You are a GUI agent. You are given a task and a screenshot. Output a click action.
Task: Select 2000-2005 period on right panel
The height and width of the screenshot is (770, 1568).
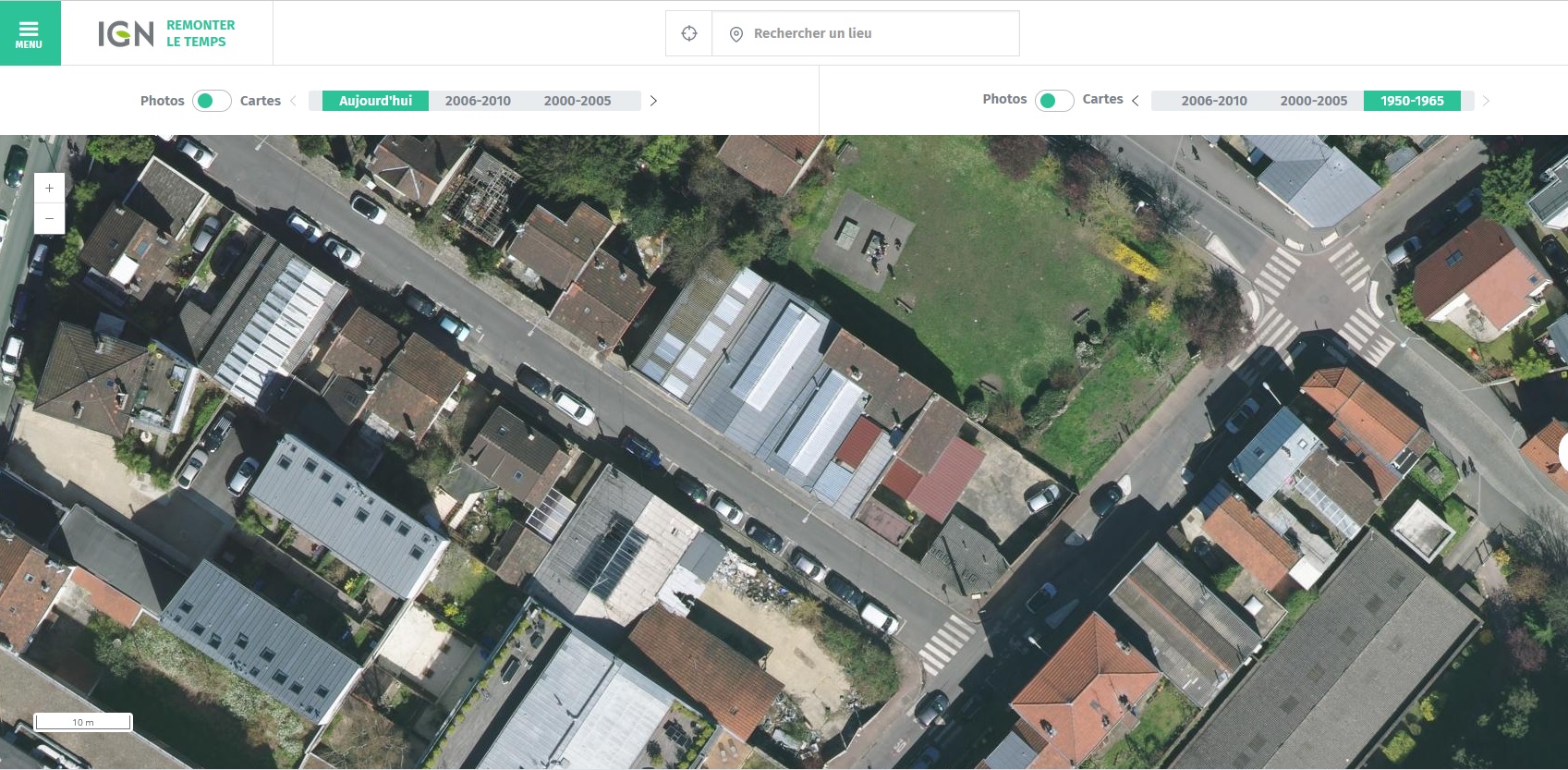(1314, 101)
